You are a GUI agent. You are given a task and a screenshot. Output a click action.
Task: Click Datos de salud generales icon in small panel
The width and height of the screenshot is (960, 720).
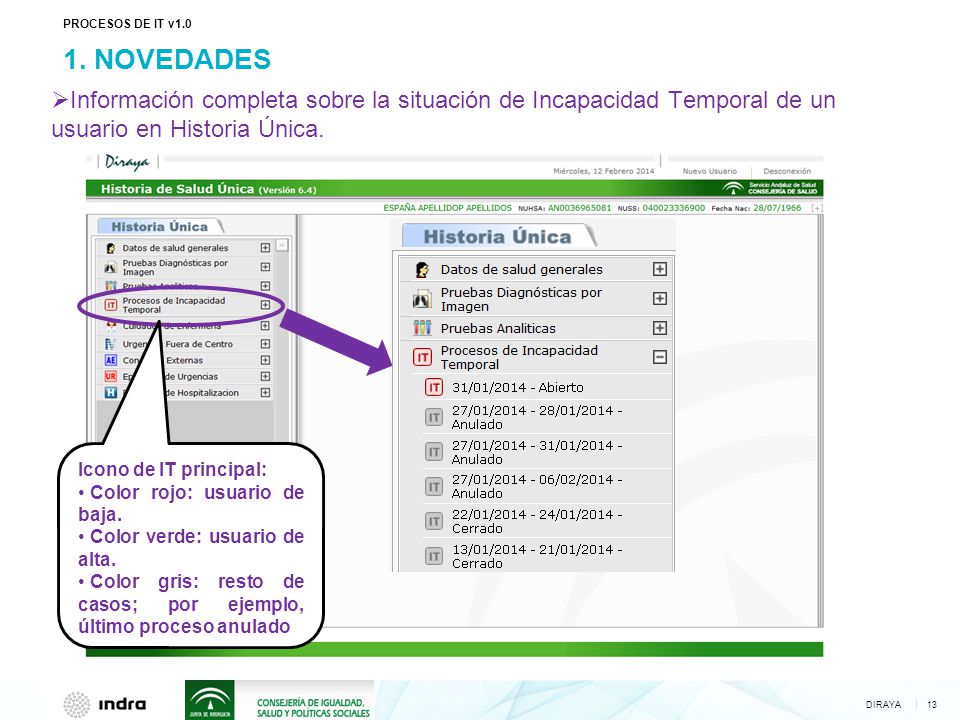click(111, 248)
